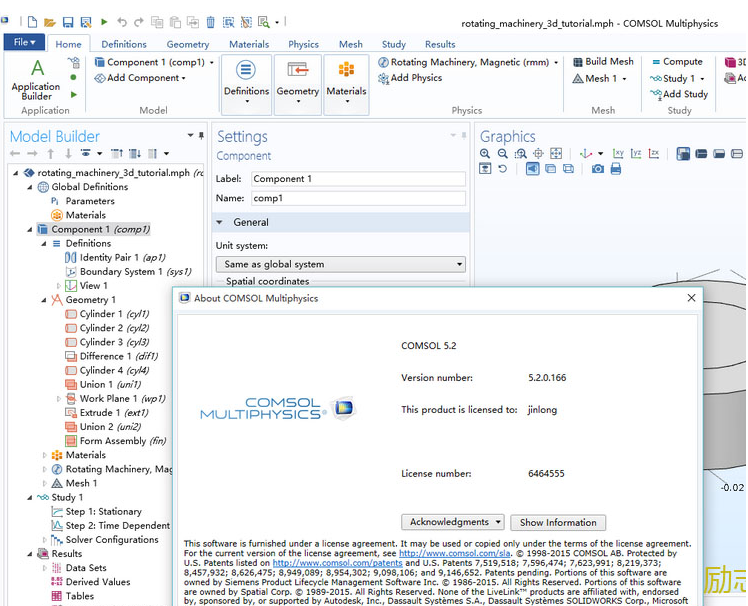Zoom out of the Graphics view
Viewport: 748px width, 606px height.
[x=502, y=154]
